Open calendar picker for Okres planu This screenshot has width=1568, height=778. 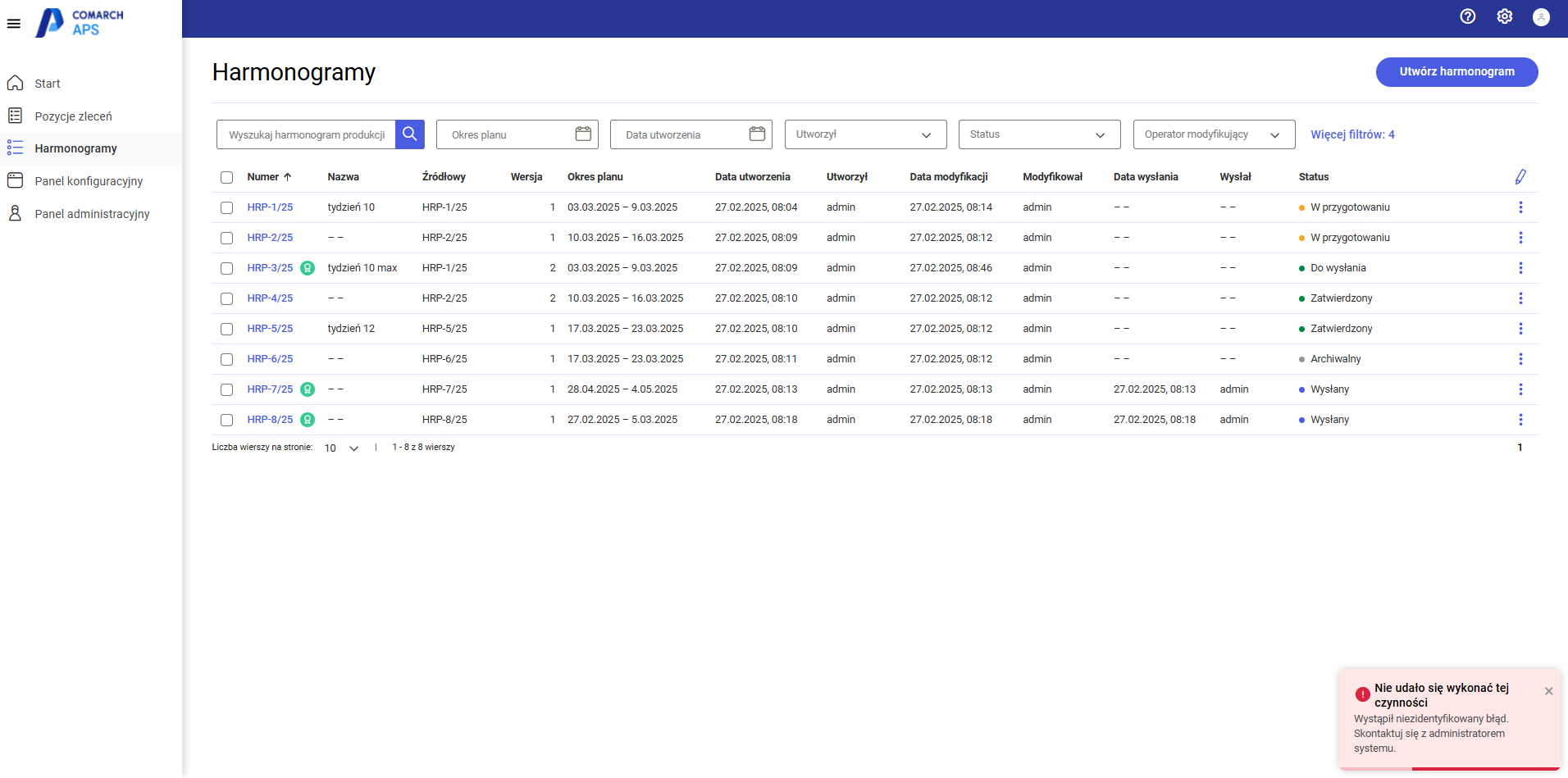[x=583, y=134]
